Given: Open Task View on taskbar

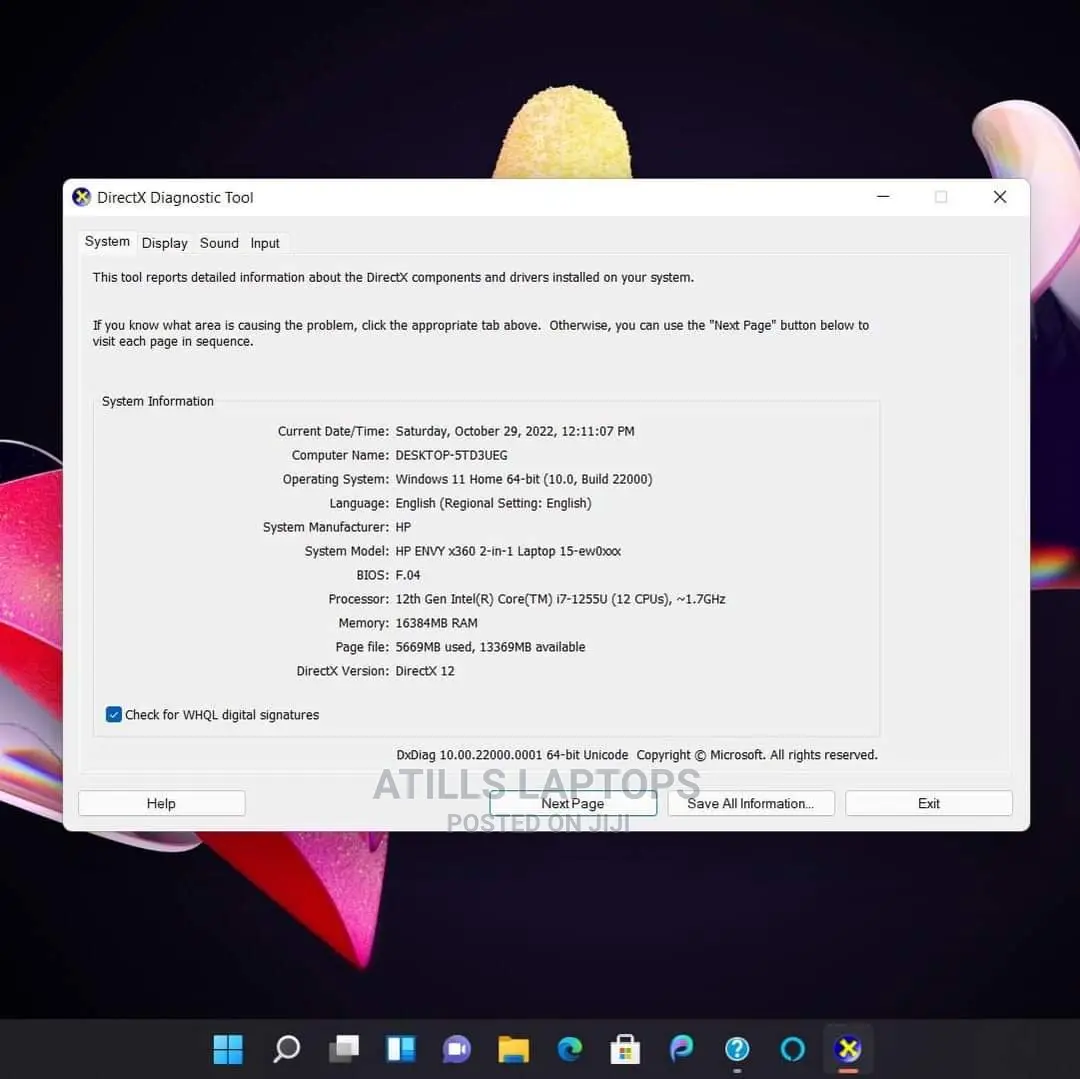Looking at the screenshot, I should [x=344, y=1049].
